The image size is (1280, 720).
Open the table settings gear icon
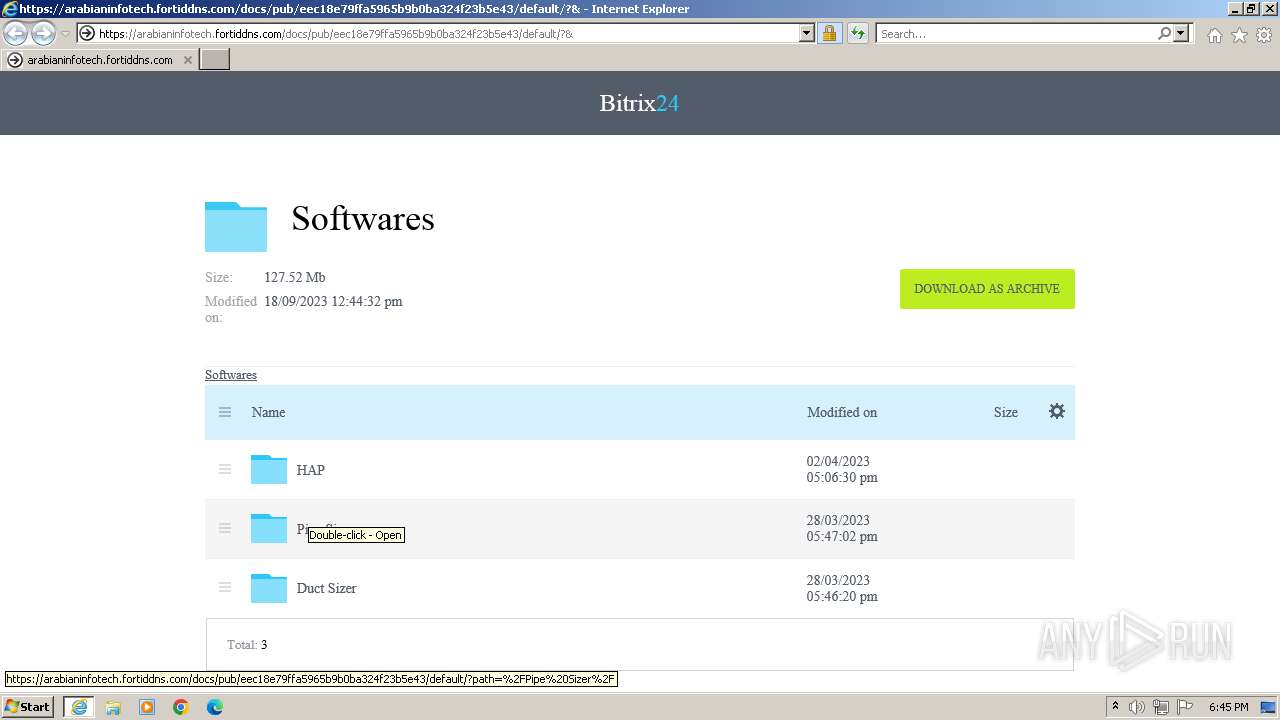click(x=1056, y=411)
